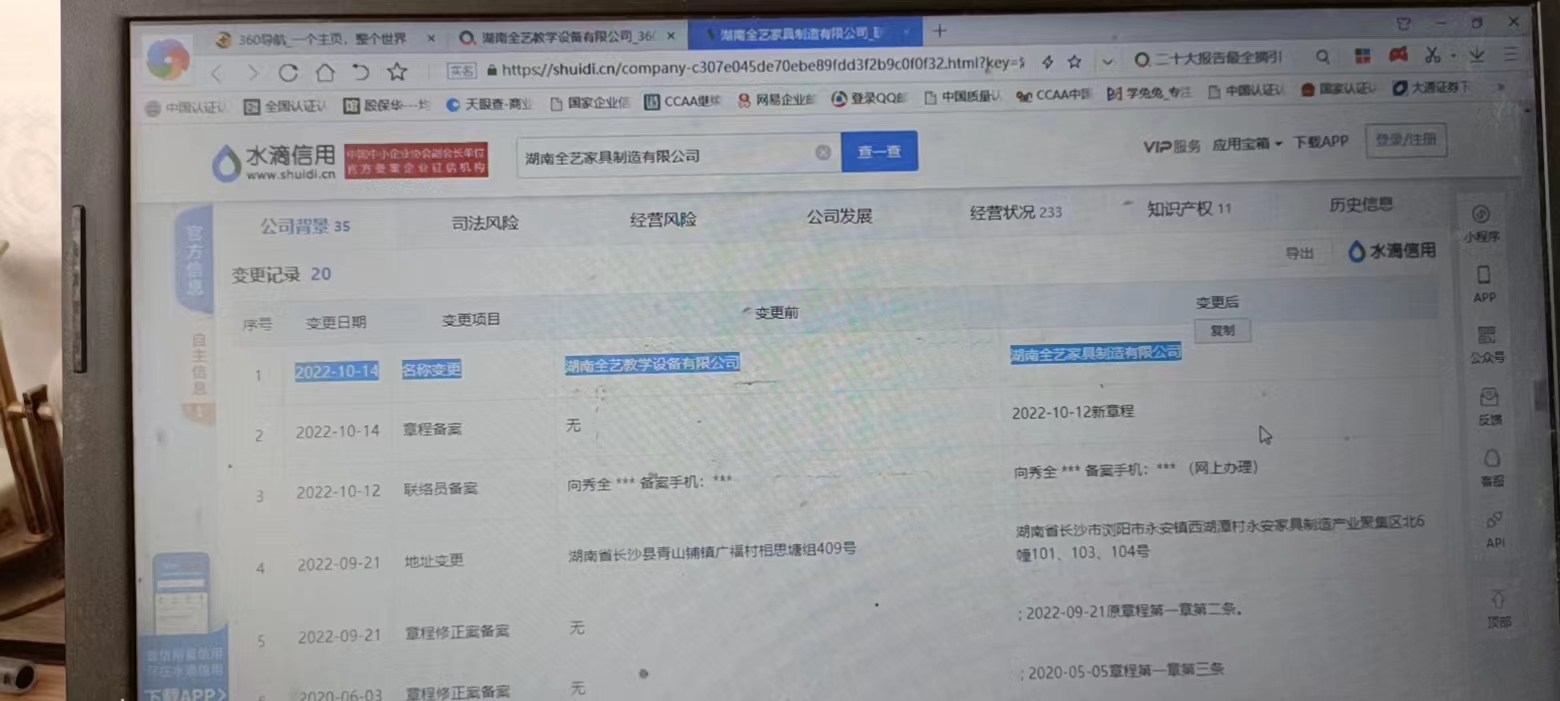Open the 网易企业邮 bookmark
The width and height of the screenshot is (1560, 701).
(x=777, y=100)
